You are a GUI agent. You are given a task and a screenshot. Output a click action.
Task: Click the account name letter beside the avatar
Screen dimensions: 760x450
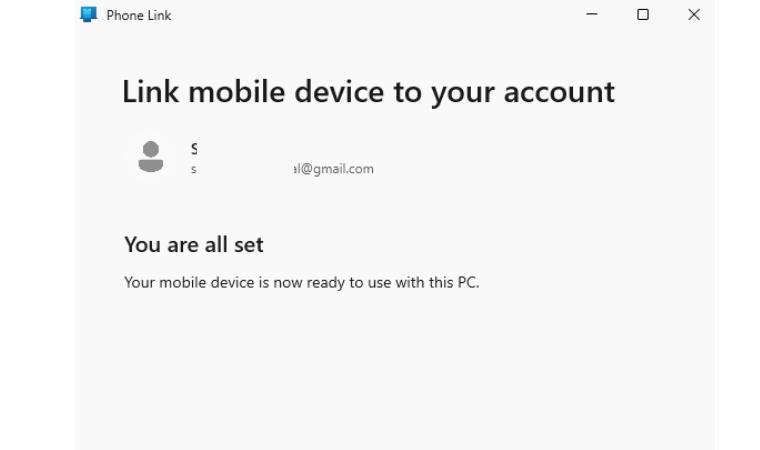coord(194,149)
